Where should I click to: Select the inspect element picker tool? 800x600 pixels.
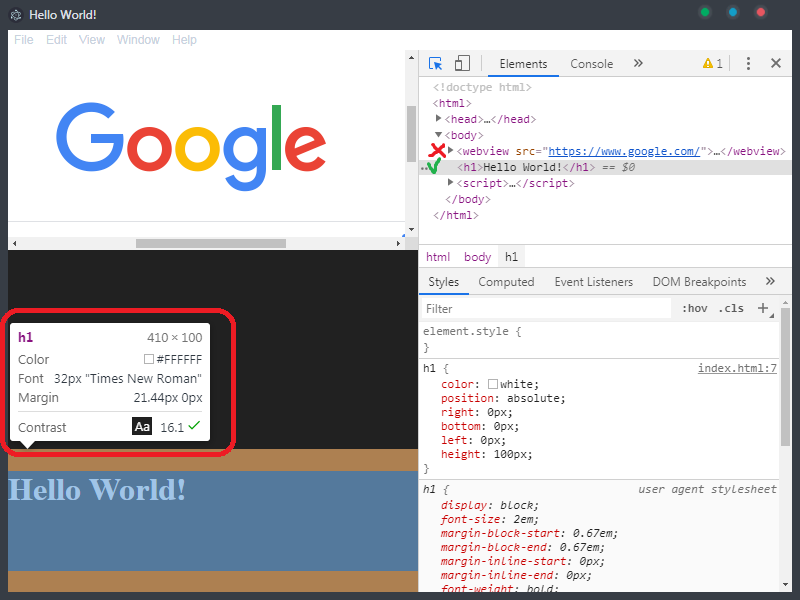[435, 63]
